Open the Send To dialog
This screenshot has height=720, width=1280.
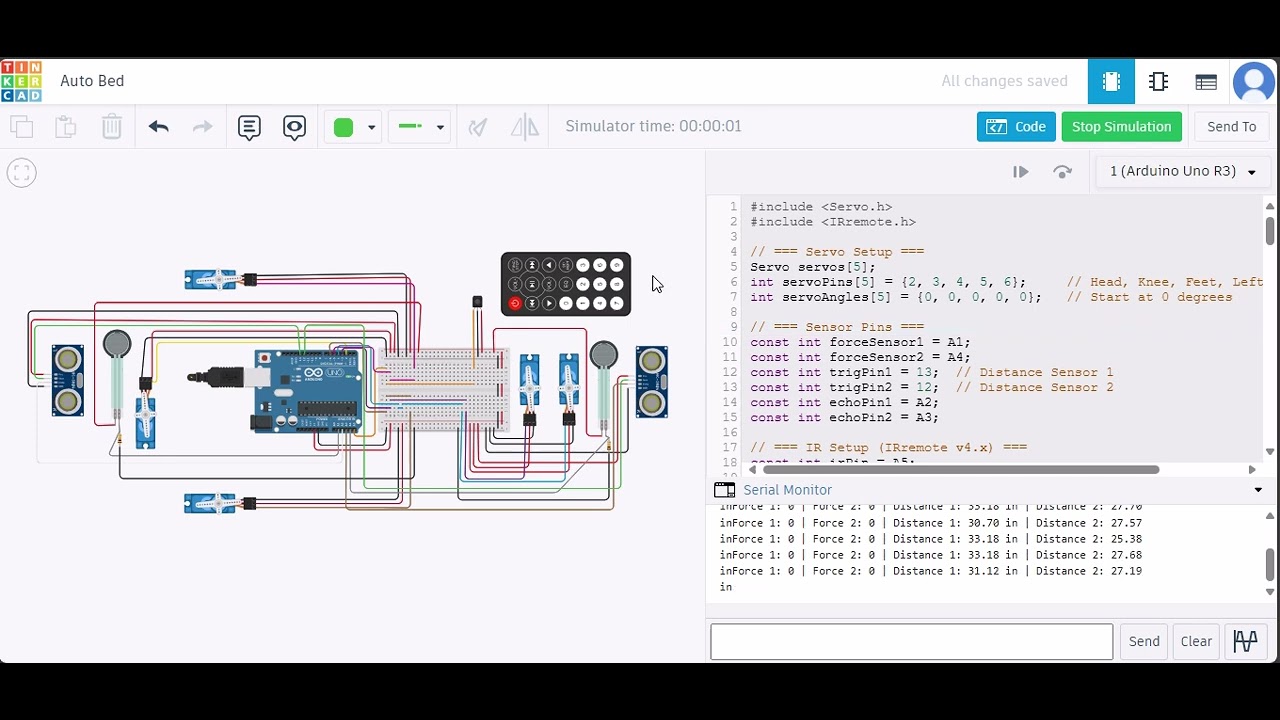tap(1231, 127)
